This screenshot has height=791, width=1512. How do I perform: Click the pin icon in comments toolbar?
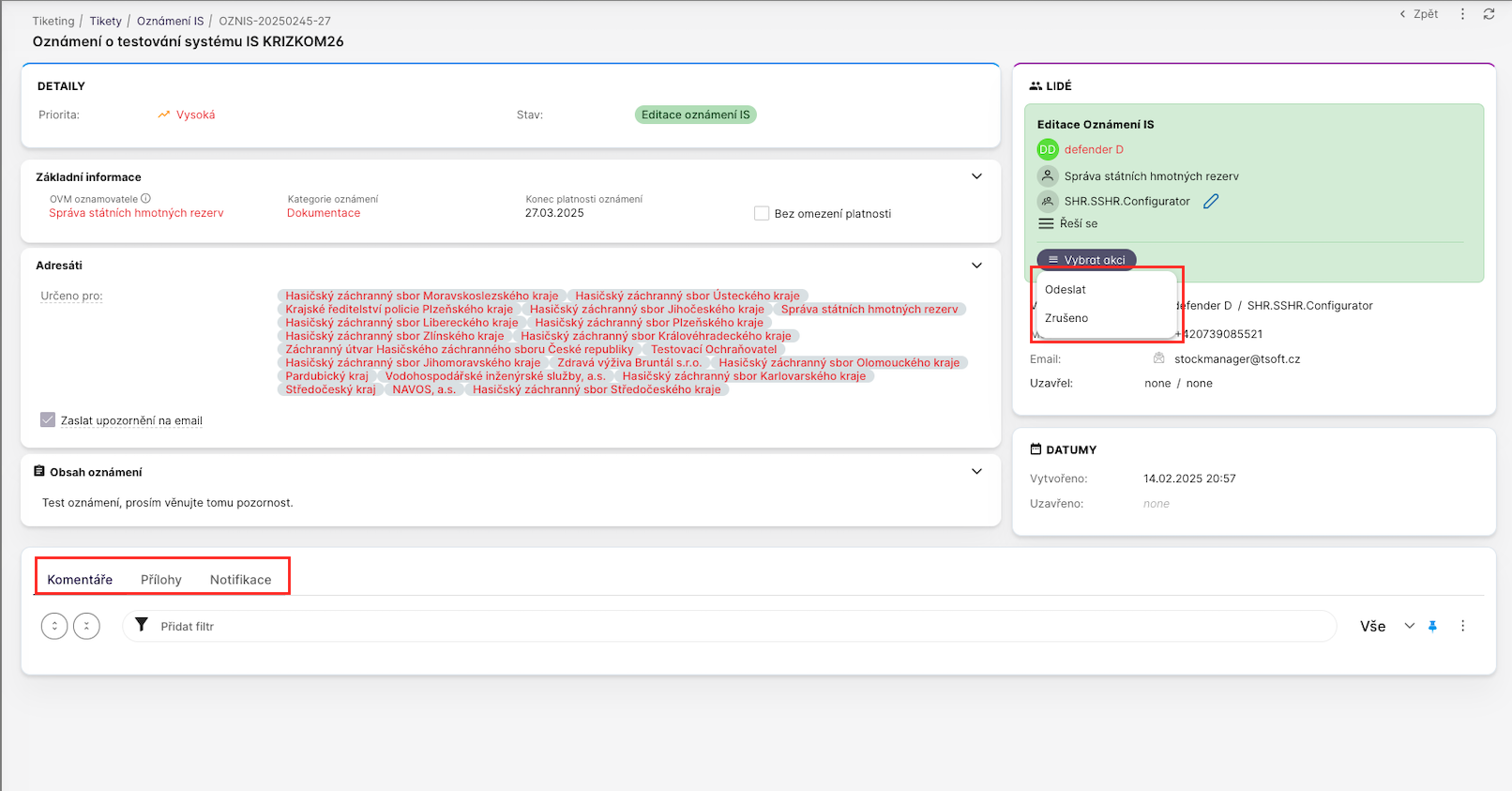[1432, 626]
